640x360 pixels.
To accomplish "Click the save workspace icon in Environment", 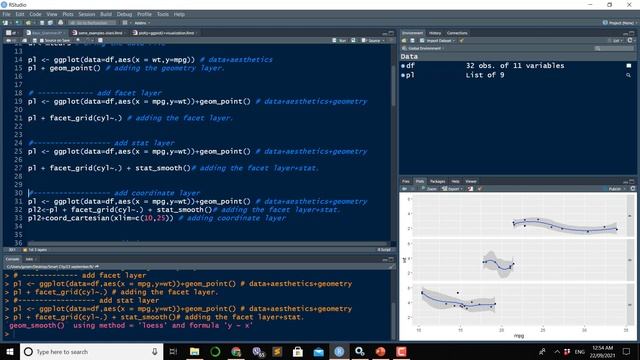I will click(x=412, y=40).
